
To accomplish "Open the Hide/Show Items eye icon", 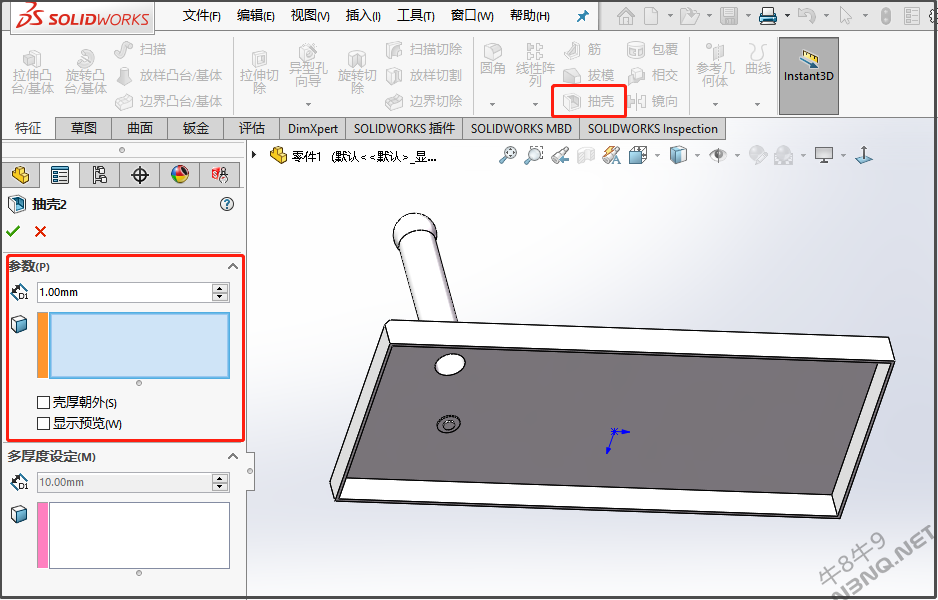I will [718, 156].
